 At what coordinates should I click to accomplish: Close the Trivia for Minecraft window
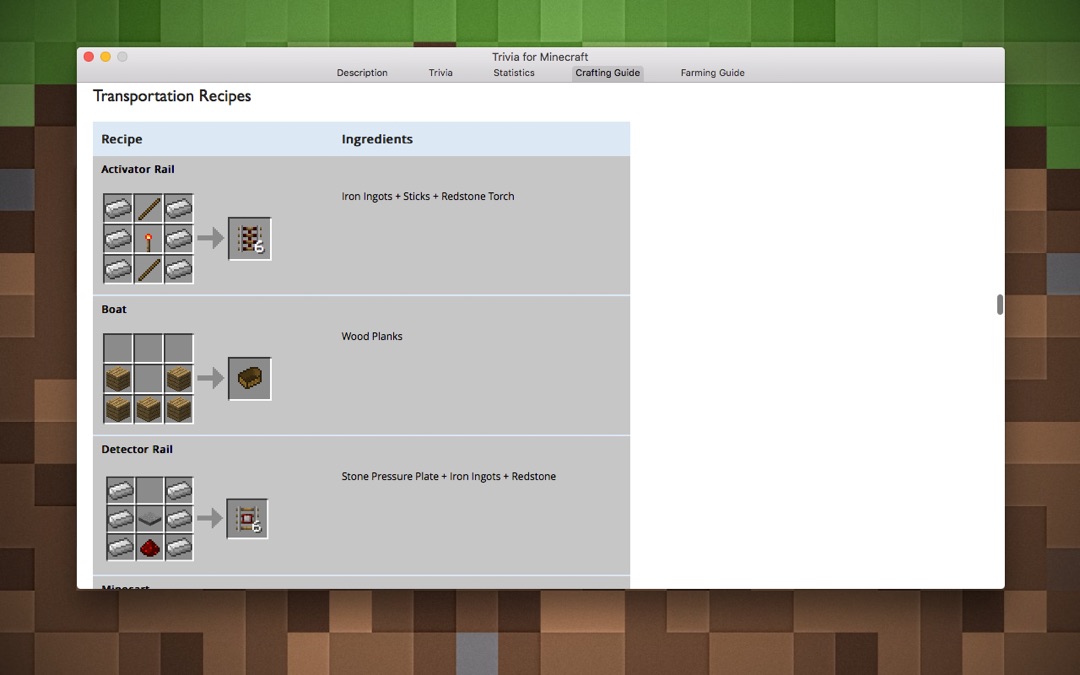[x=89, y=56]
